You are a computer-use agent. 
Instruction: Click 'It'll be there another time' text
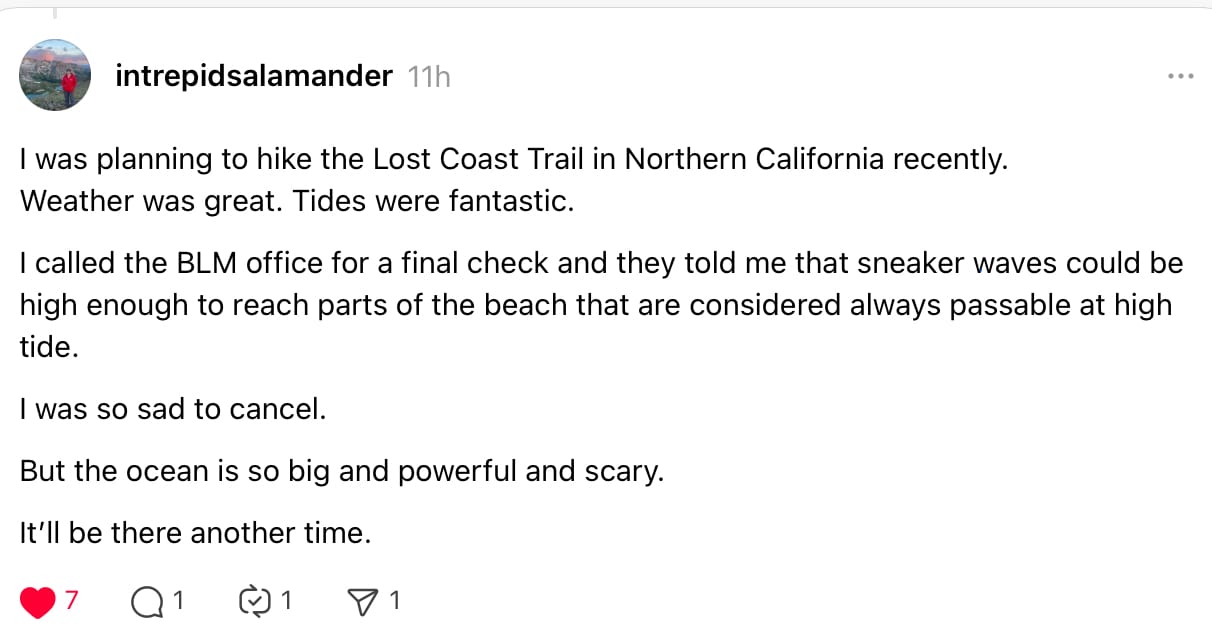pos(196,533)
